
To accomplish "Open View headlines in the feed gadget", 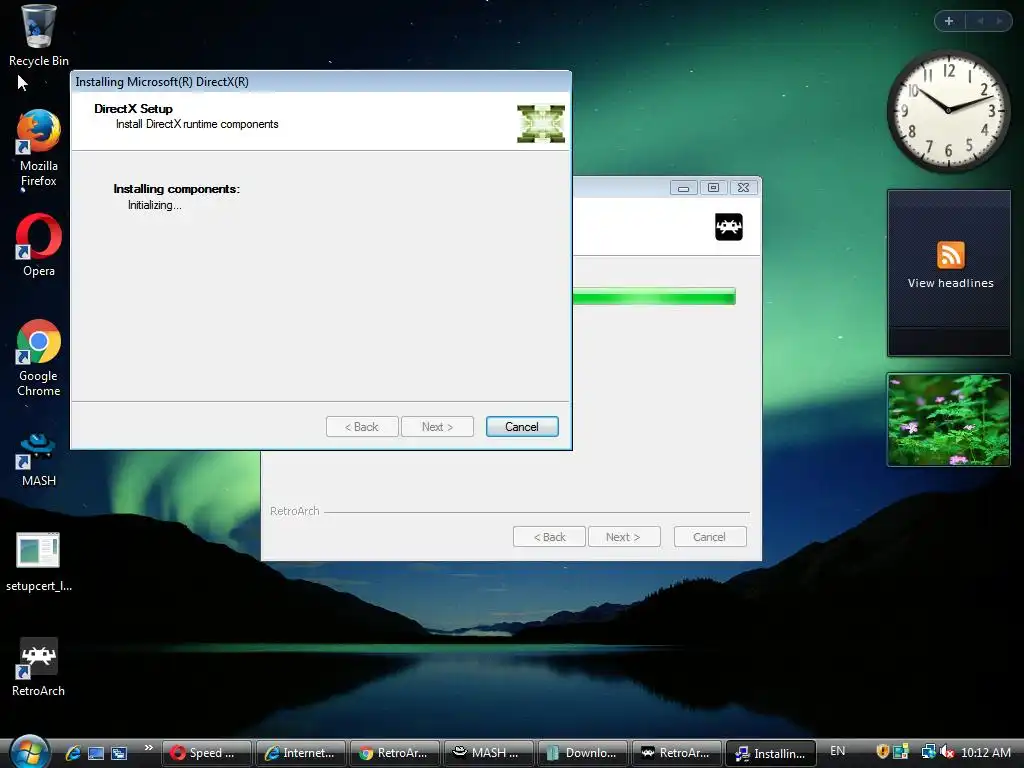I will 950,283.
